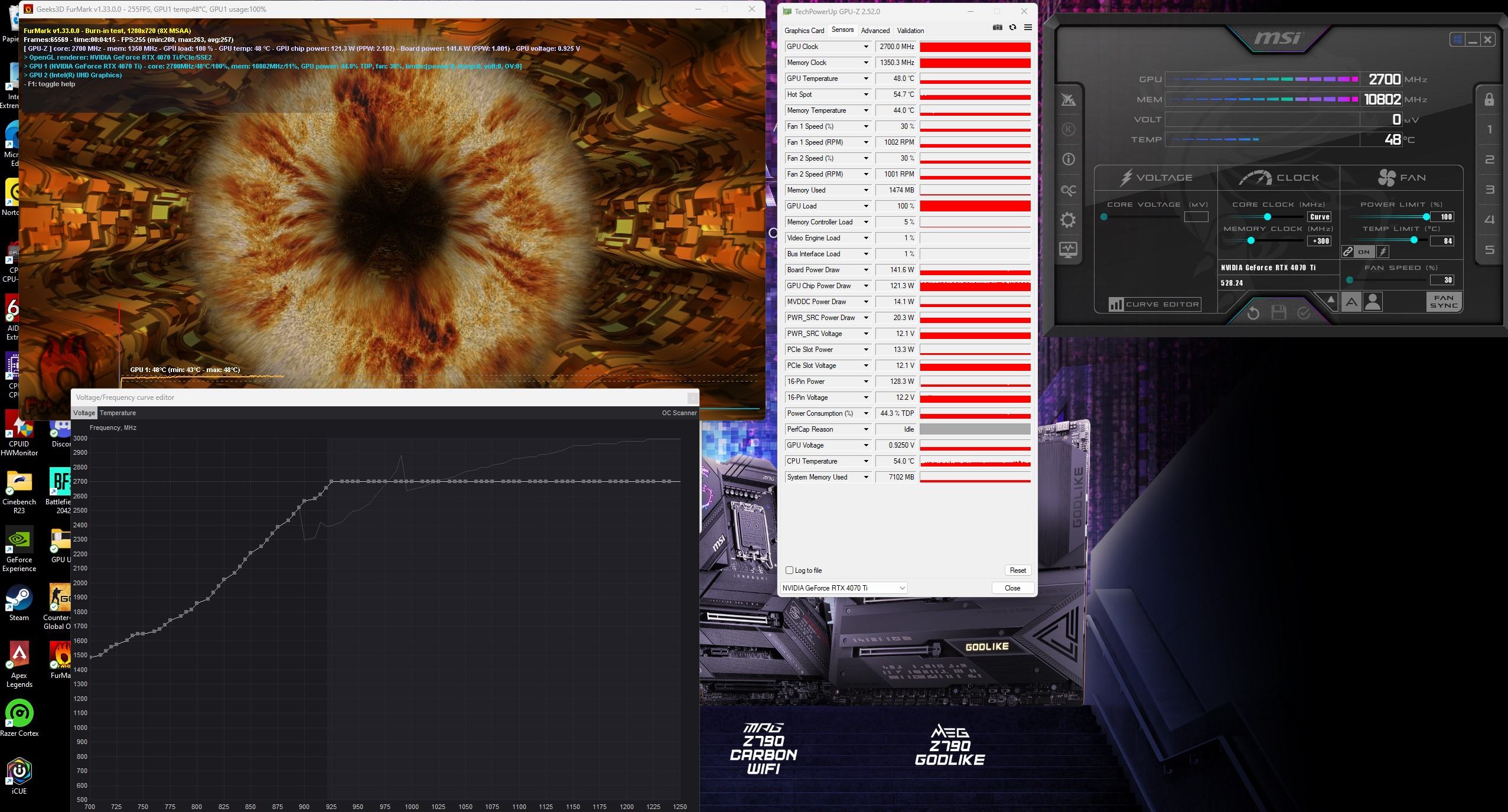Switch to GPU-Z Advanced tab
The height and width of the screenshot is (812, 1508).
[x=875, y=31]
